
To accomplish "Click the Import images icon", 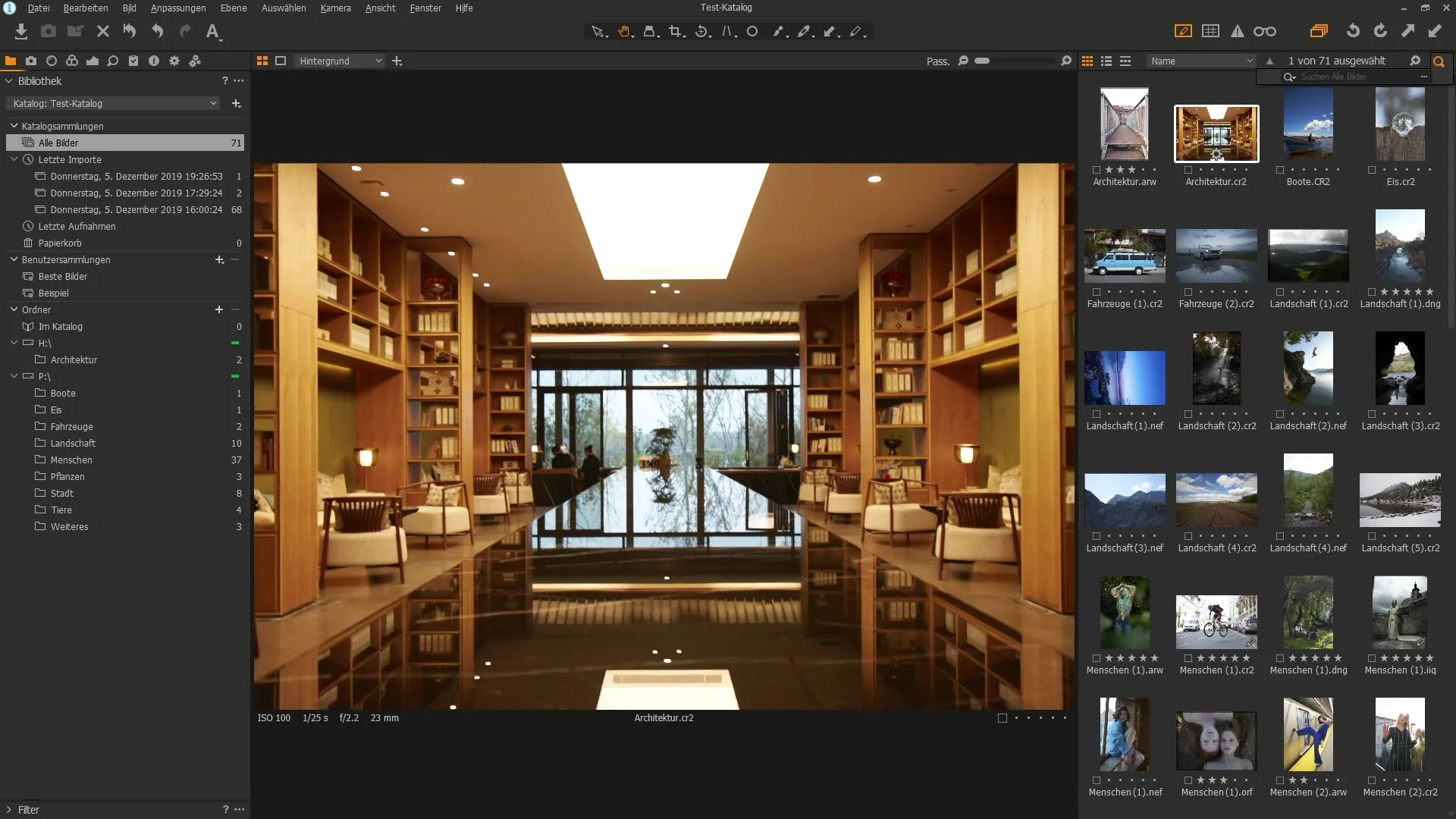I will click(x=21, y=32).
